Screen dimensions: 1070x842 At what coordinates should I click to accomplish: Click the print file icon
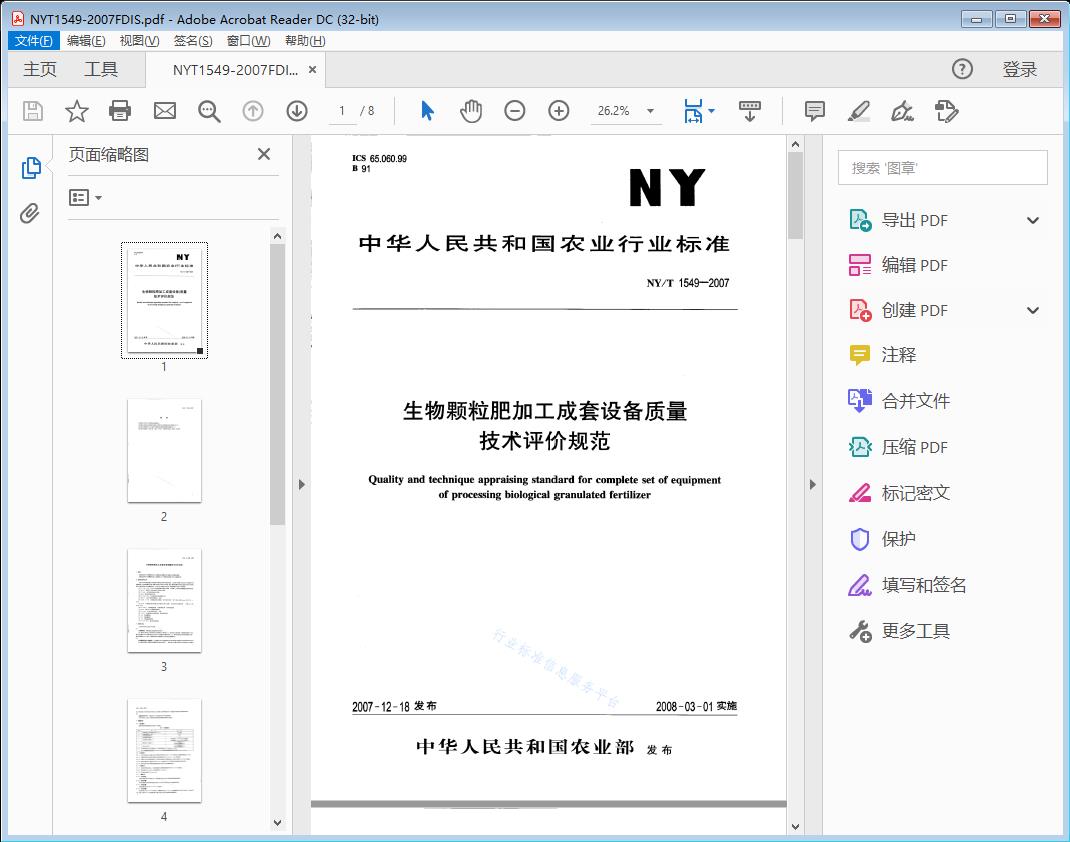click(x=120, y=111)
